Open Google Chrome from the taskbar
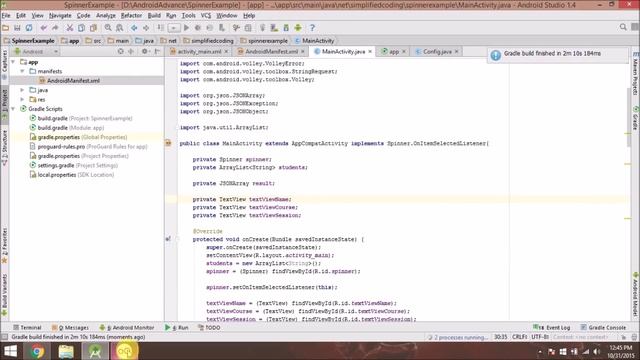 (x=37, y=351)
